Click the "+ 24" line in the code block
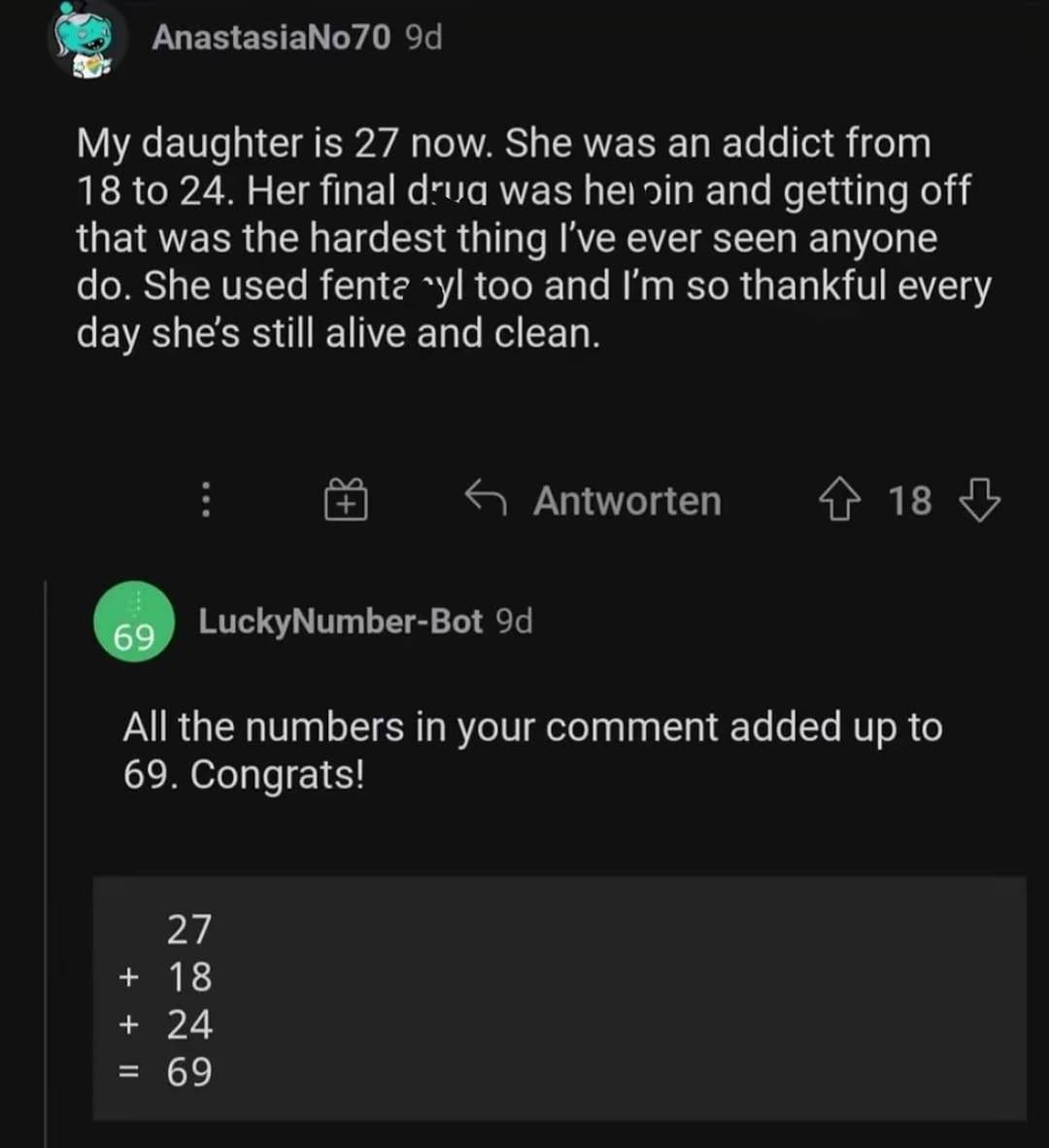 click(166, 1025)
